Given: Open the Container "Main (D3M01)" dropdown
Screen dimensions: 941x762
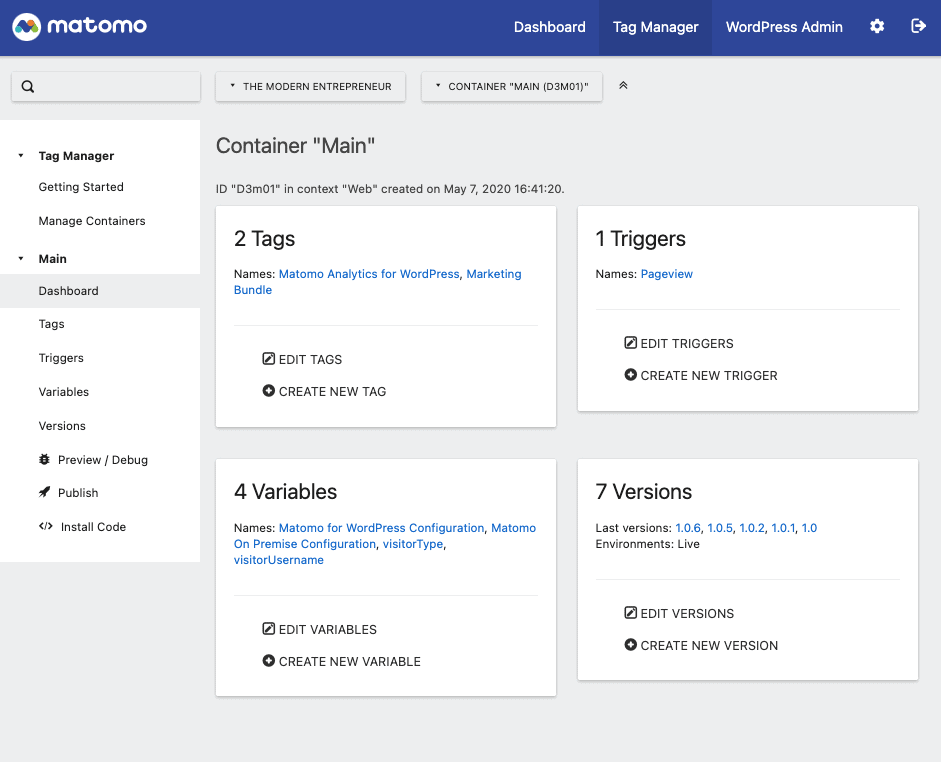Looking at the screenshot, I should [x=511, y=86].
